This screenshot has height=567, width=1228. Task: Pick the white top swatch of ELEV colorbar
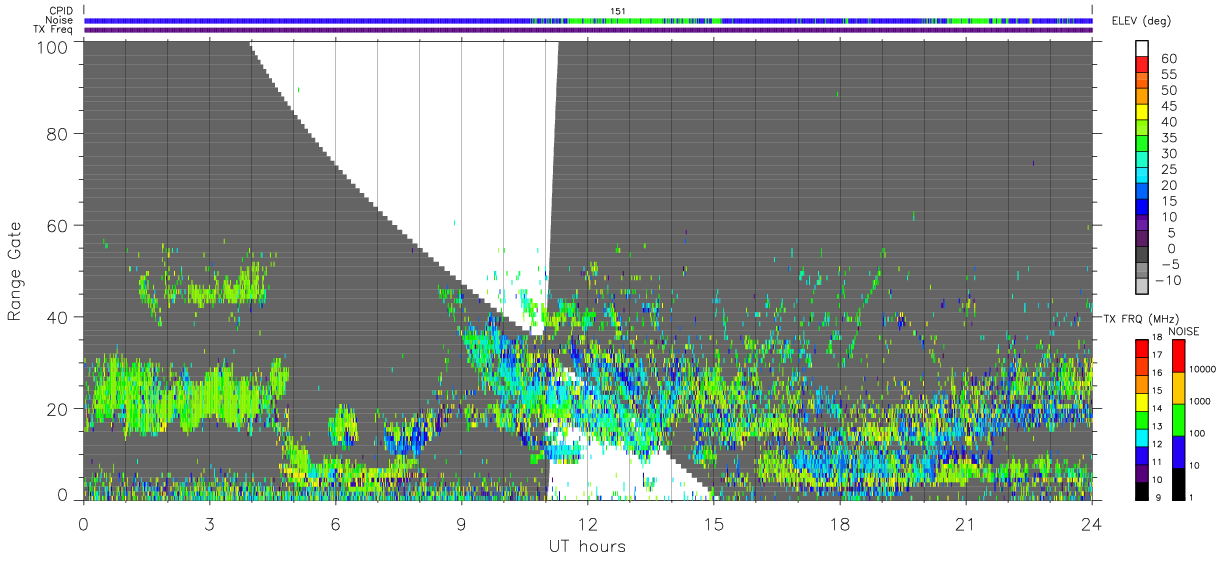tap(1143, 48)
